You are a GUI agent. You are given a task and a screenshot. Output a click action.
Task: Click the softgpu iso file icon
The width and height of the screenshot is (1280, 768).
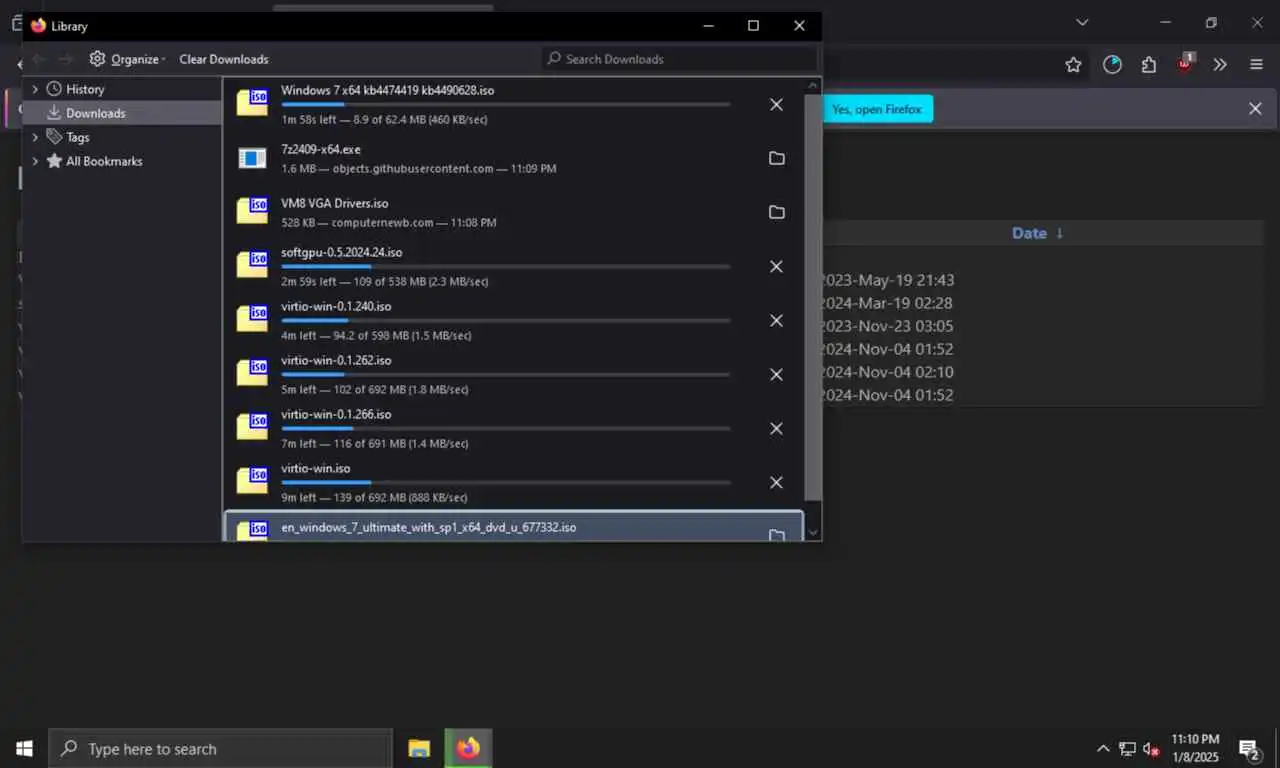[252, 265]
